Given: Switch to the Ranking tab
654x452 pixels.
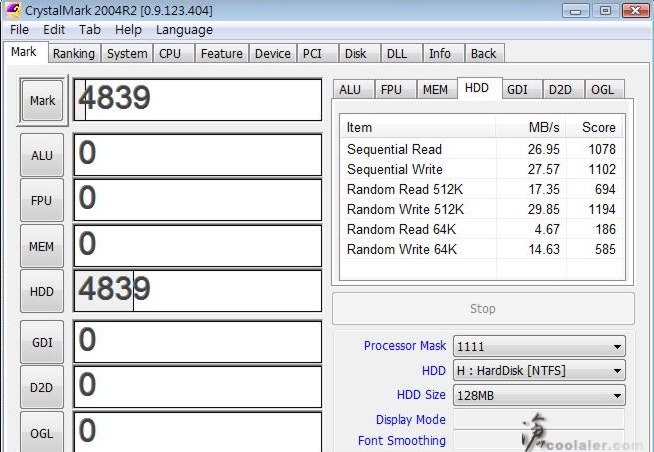Looking at the screenshot, I should click(x=74, y=54).
